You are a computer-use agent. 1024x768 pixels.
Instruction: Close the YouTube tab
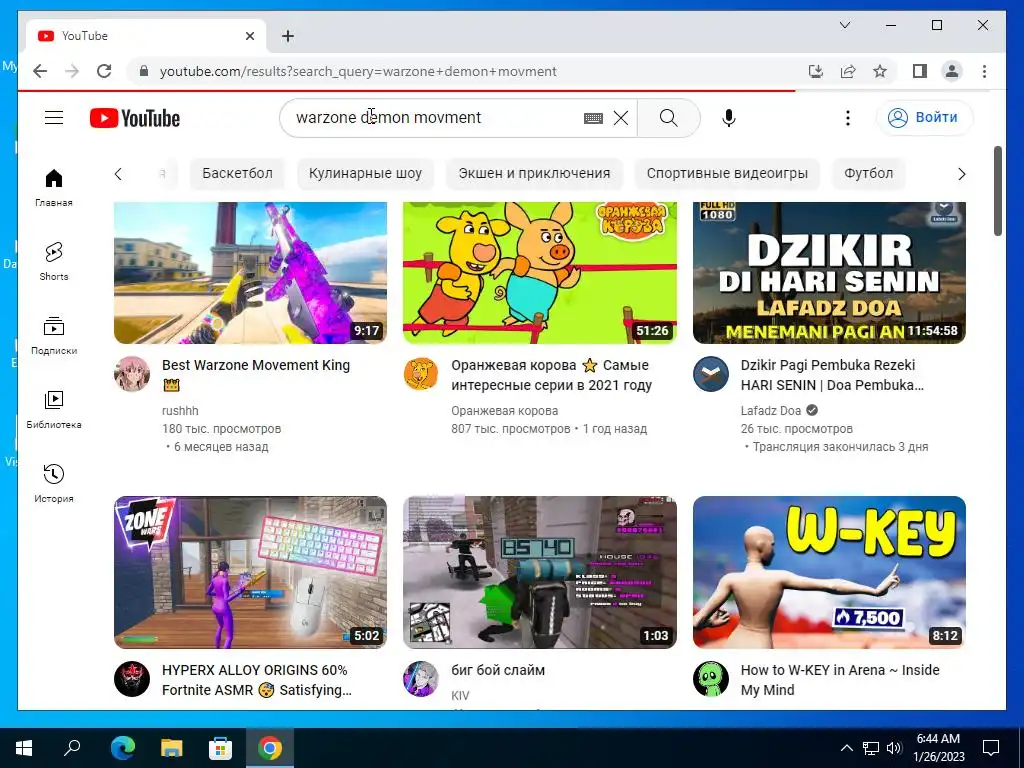pyautogui.click(x=249, y=36)
